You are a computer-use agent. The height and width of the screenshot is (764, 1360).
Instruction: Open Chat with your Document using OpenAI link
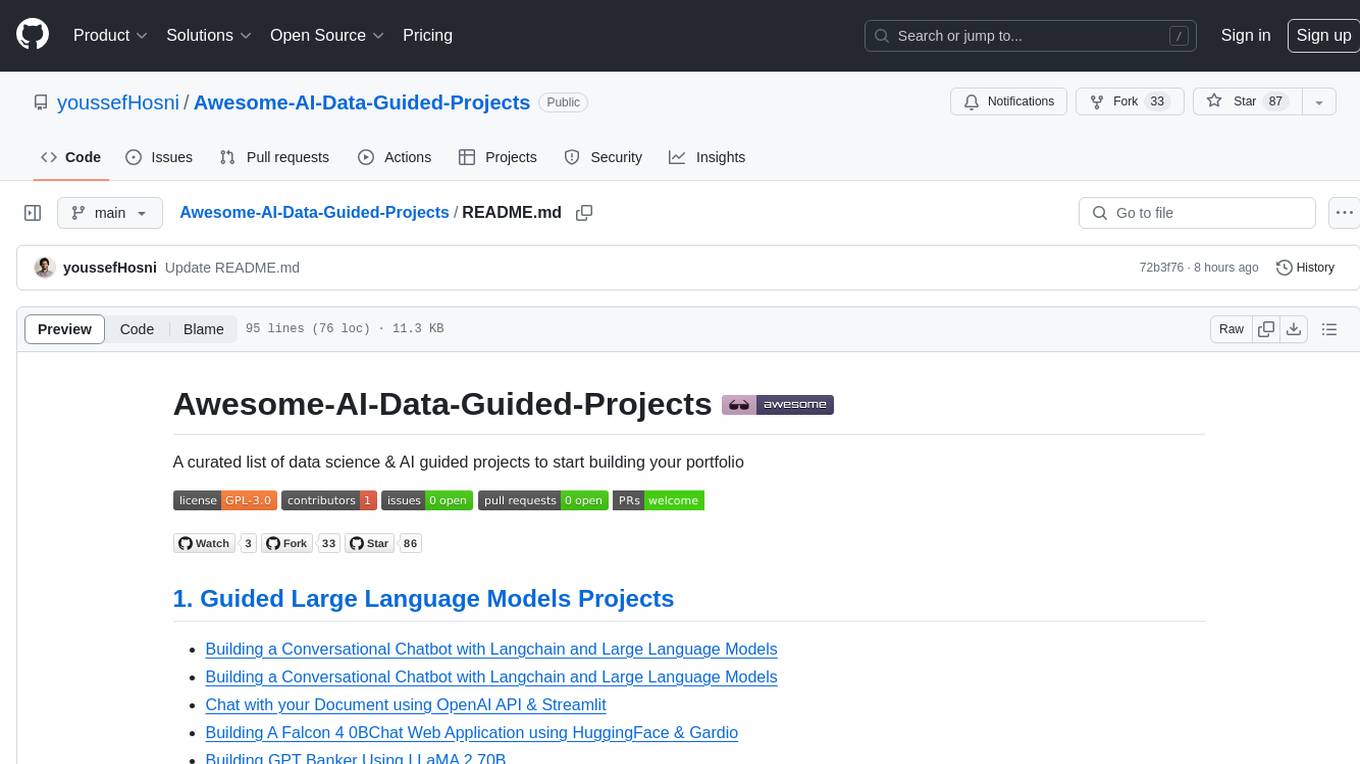405,705
